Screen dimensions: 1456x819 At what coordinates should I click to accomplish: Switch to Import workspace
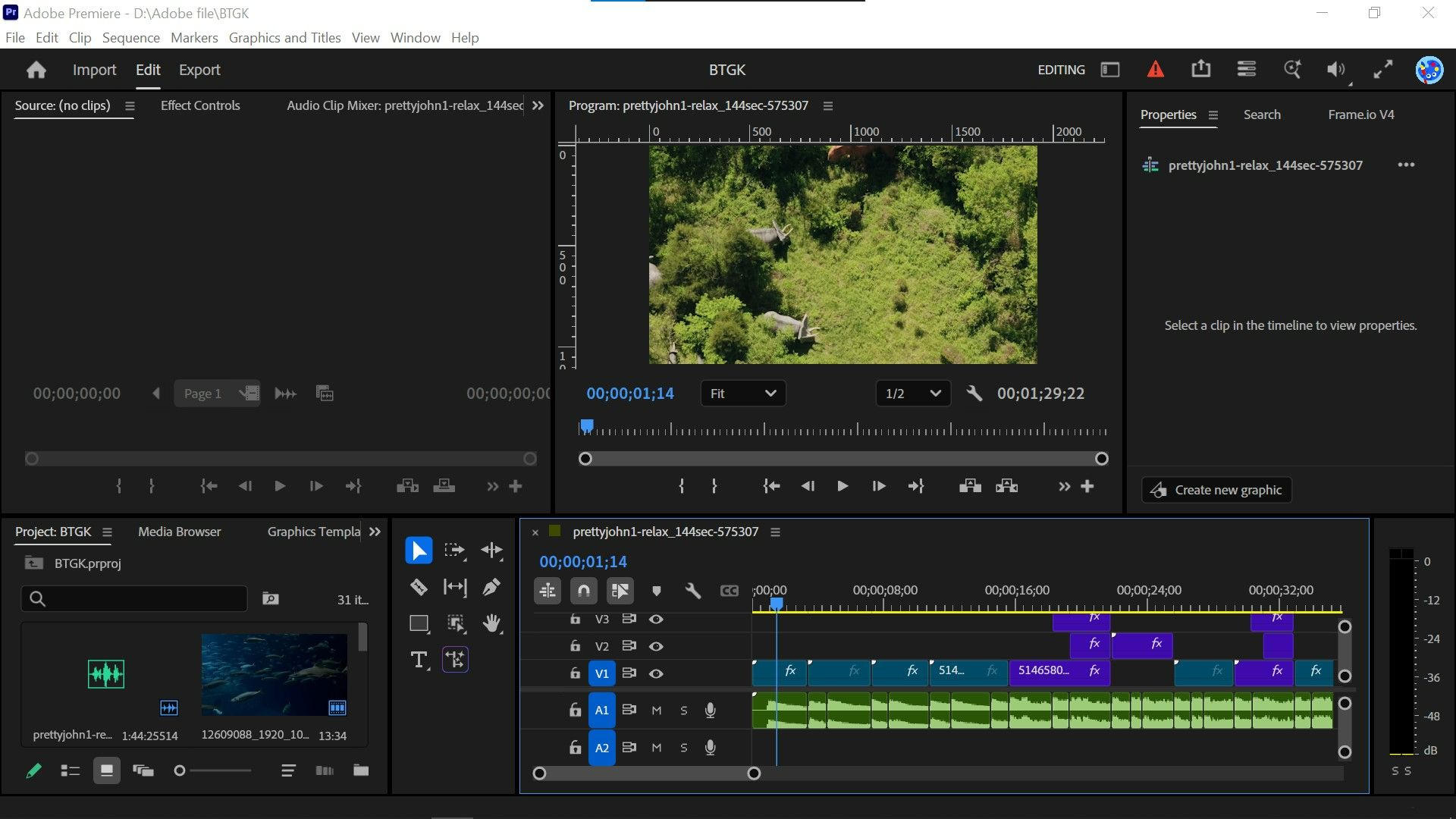point(94,70)
